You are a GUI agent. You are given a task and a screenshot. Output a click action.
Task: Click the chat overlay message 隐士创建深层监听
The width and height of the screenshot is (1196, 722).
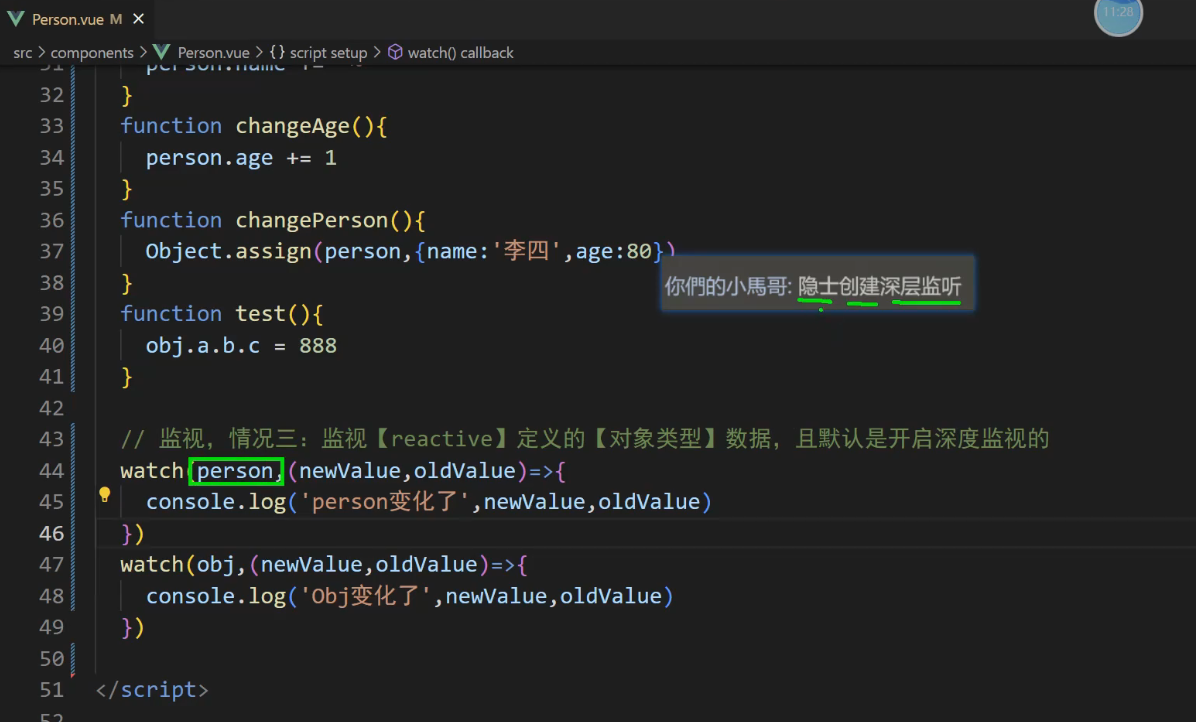pos(879,287)
